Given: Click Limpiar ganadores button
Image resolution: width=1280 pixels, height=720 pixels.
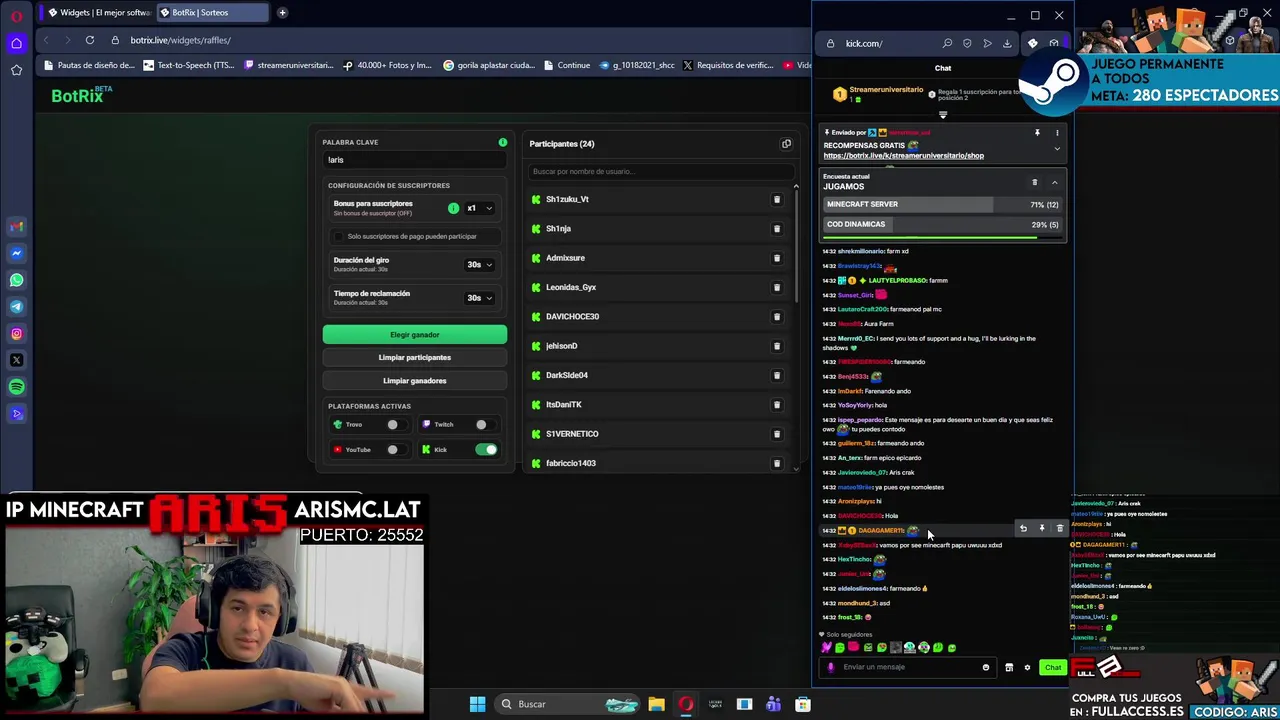Looking at the screenshot, I should tap(415, 381).
